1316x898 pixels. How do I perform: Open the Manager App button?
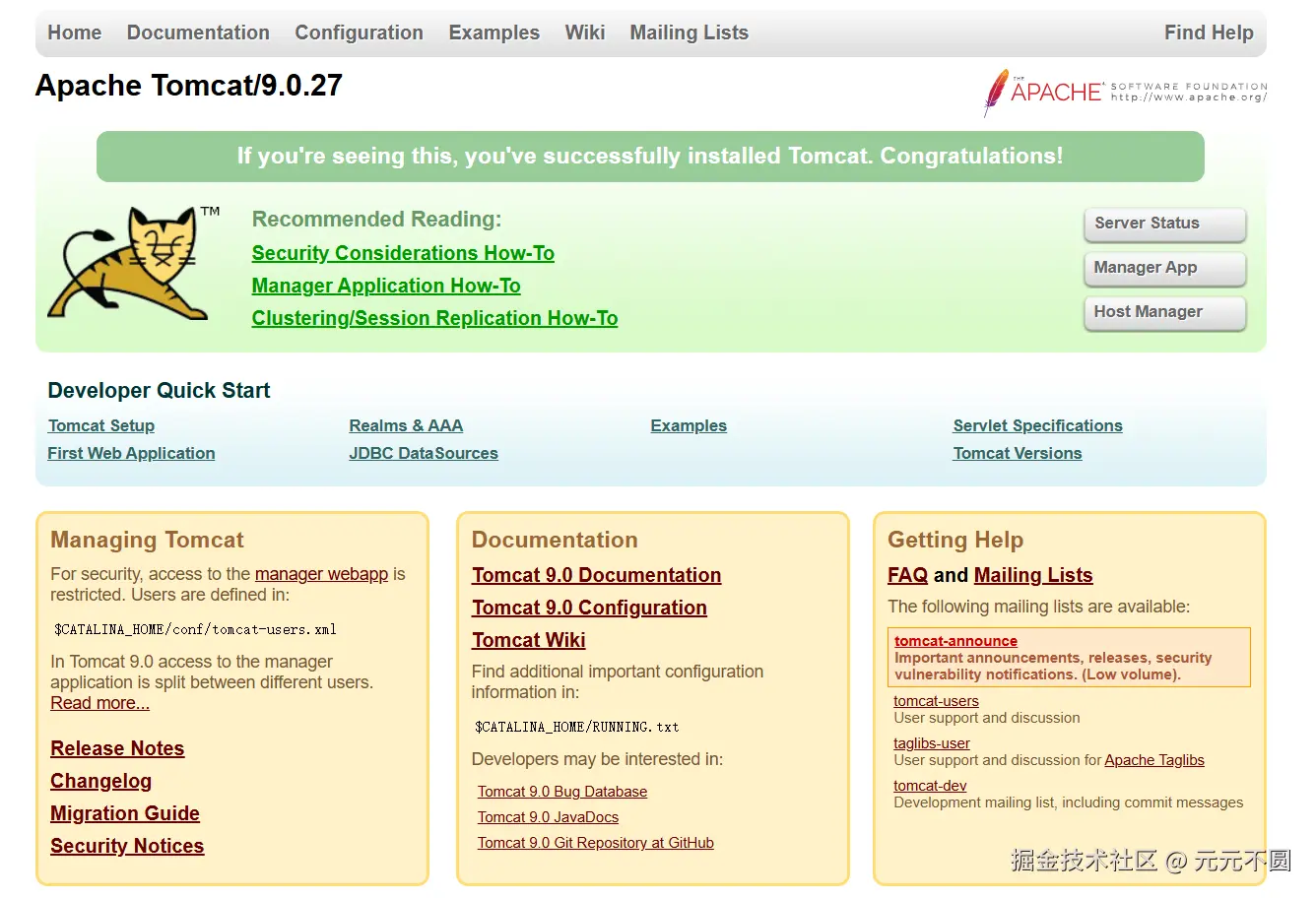pyautogui.click(x=1164, y=268)
